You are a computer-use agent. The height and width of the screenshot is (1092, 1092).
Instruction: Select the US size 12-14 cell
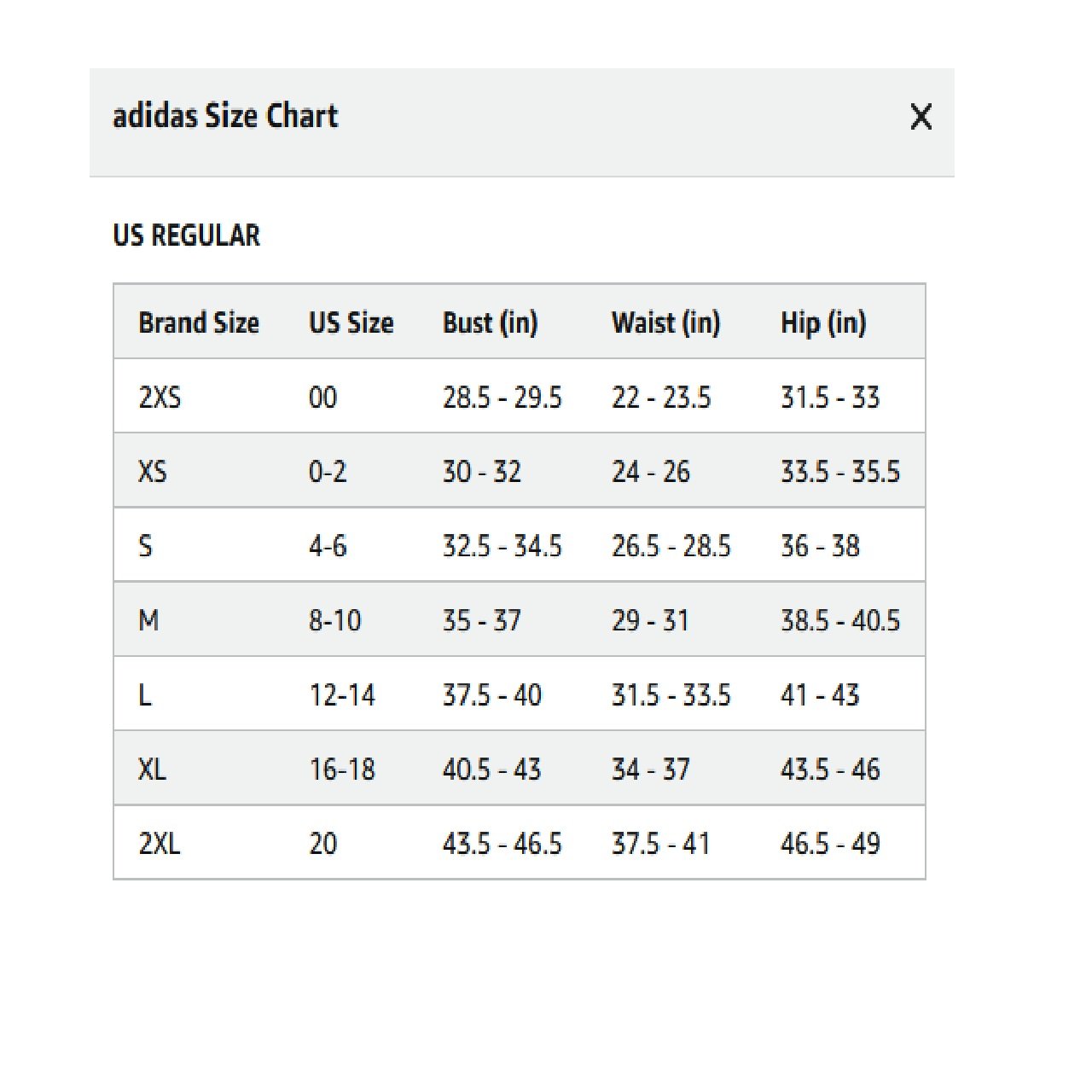point(342,694)
